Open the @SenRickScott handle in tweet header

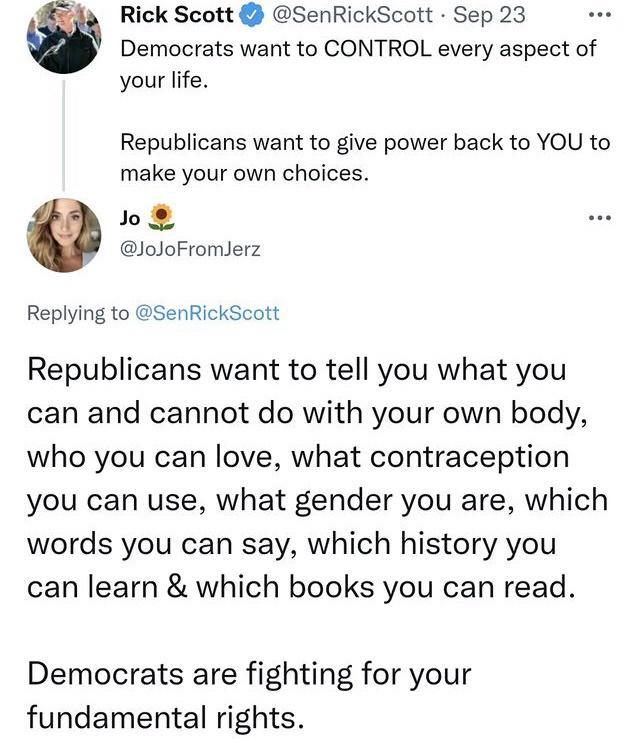(346, 15)
